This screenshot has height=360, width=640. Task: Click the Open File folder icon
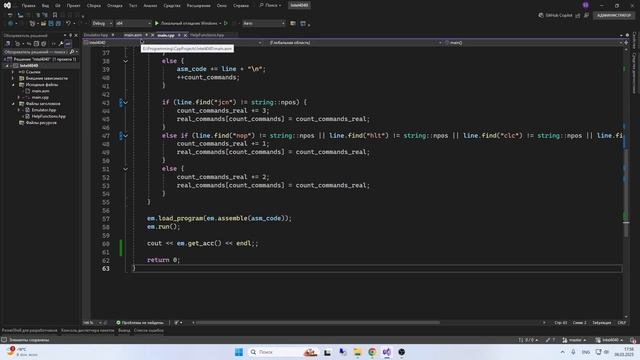[x=43, y=23]
